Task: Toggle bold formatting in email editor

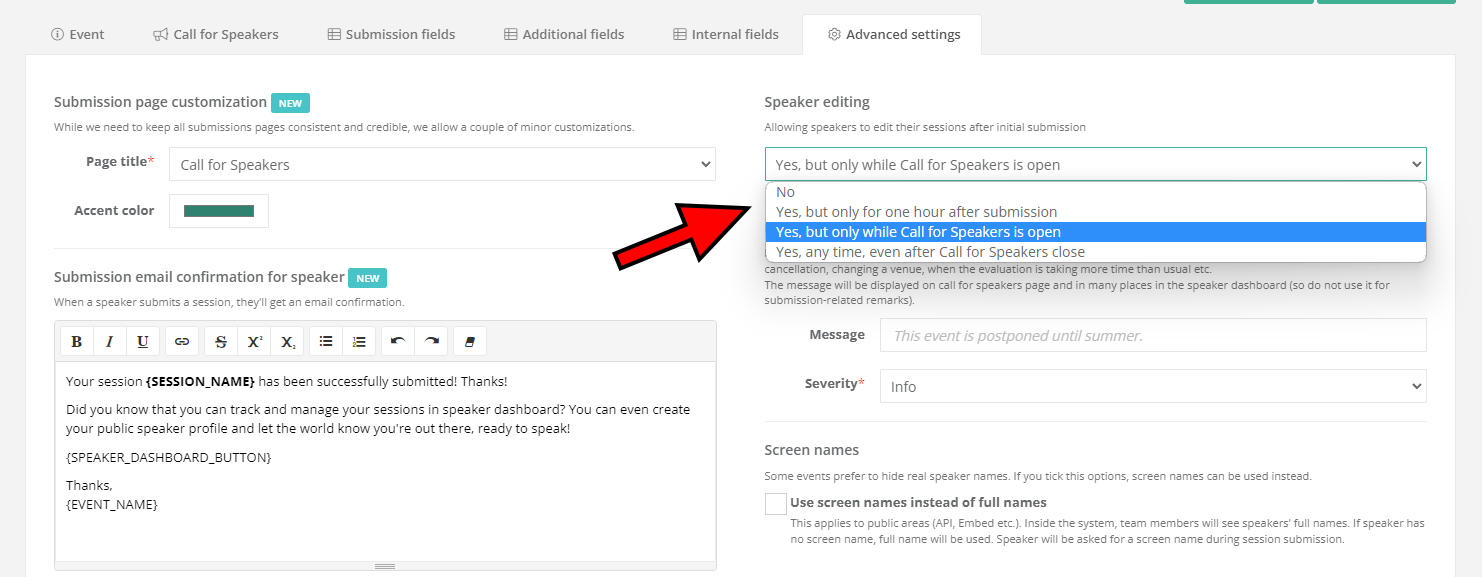Action: click(x=77, y=342)
